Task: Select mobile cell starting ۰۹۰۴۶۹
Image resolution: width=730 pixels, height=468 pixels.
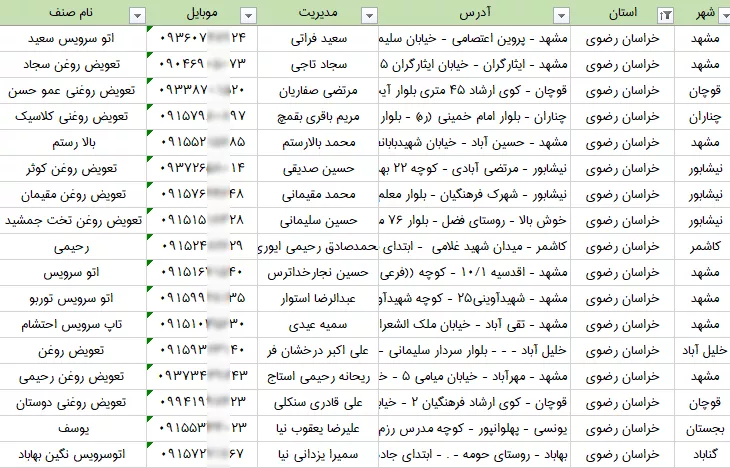Action: tap(202, 65)
